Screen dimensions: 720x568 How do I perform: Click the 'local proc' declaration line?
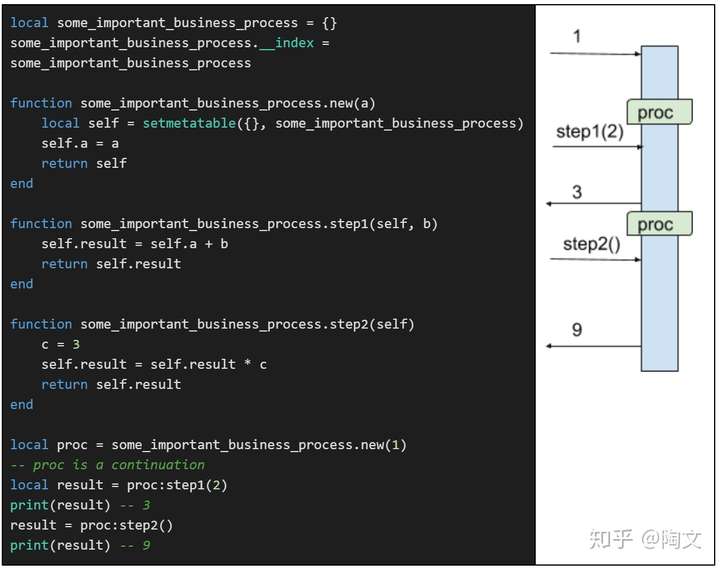208,445
